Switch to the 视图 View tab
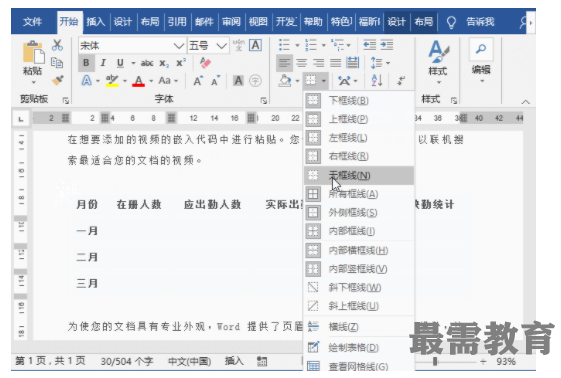Image resolution: width=561 pixels, height=378 pixels. pos(258,22)
